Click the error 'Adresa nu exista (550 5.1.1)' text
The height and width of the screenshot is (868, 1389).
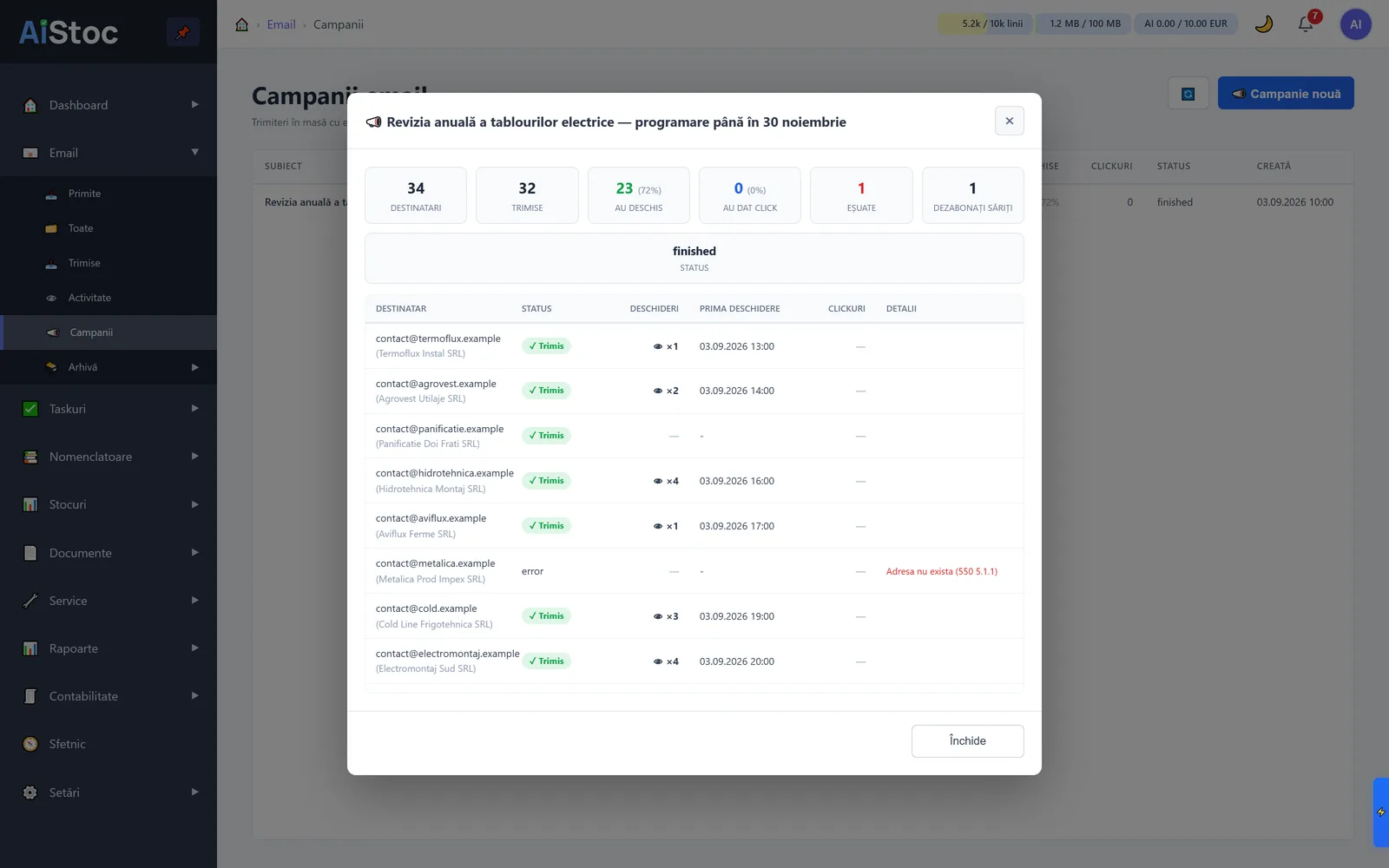[942, 571]
